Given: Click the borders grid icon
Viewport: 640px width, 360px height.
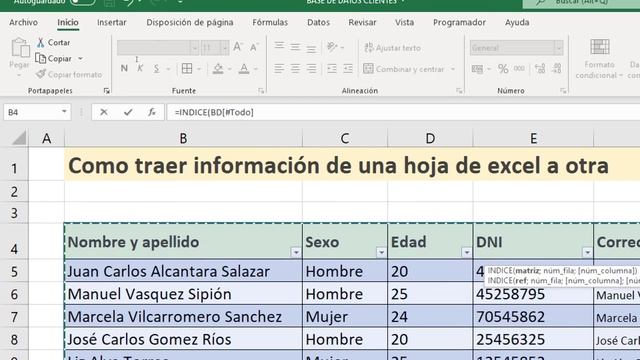Looking at the screenshot, I should point(187,69).
